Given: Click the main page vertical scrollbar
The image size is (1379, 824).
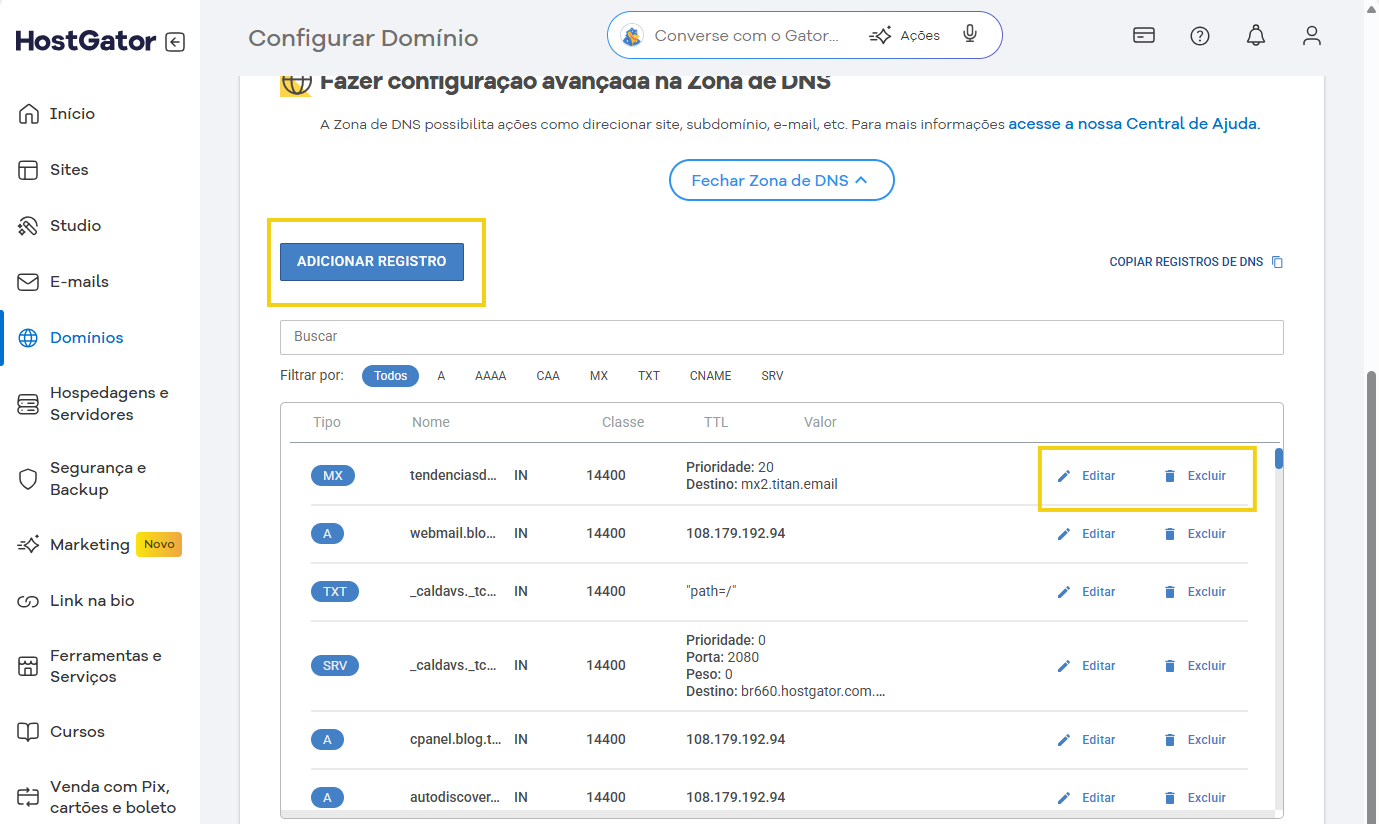Looking at the screenshot, I should [1372, 596].
